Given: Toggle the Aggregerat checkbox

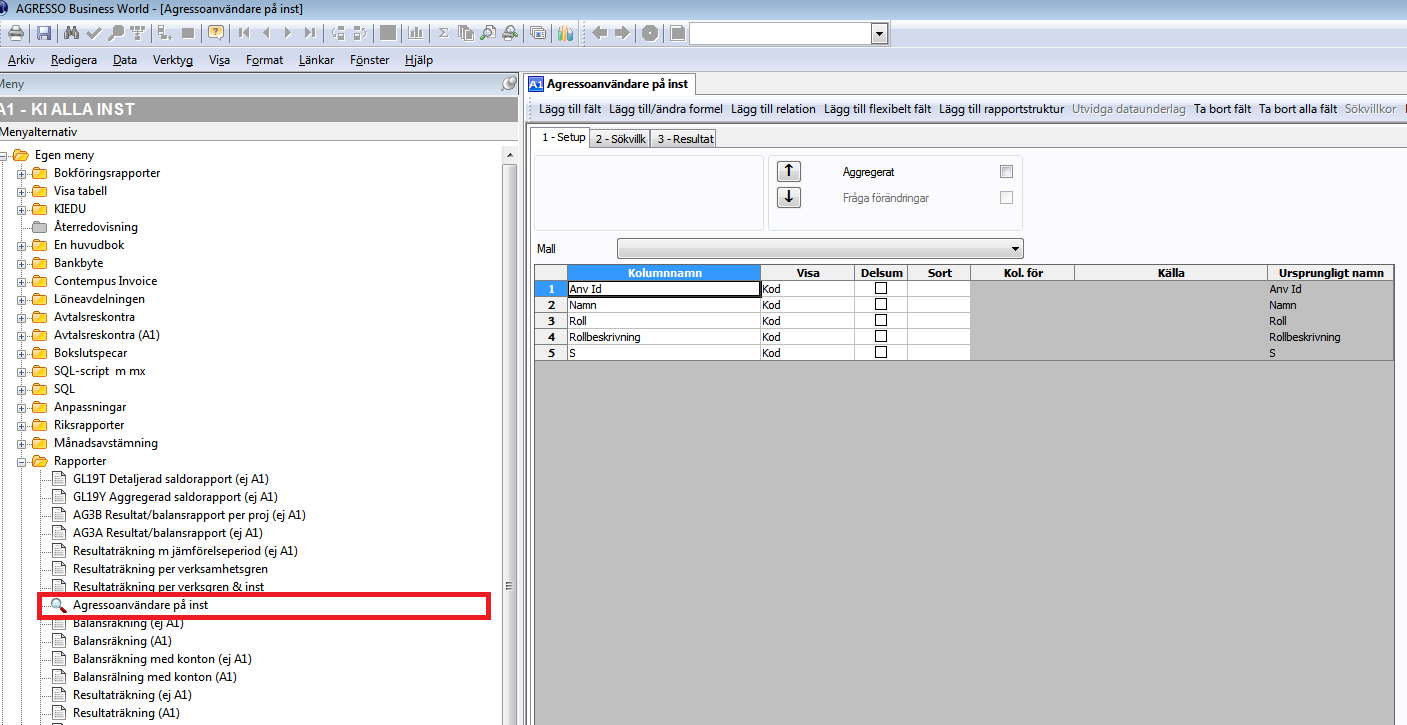Looking at the screenshot, I should click(x=1006, y=172).
